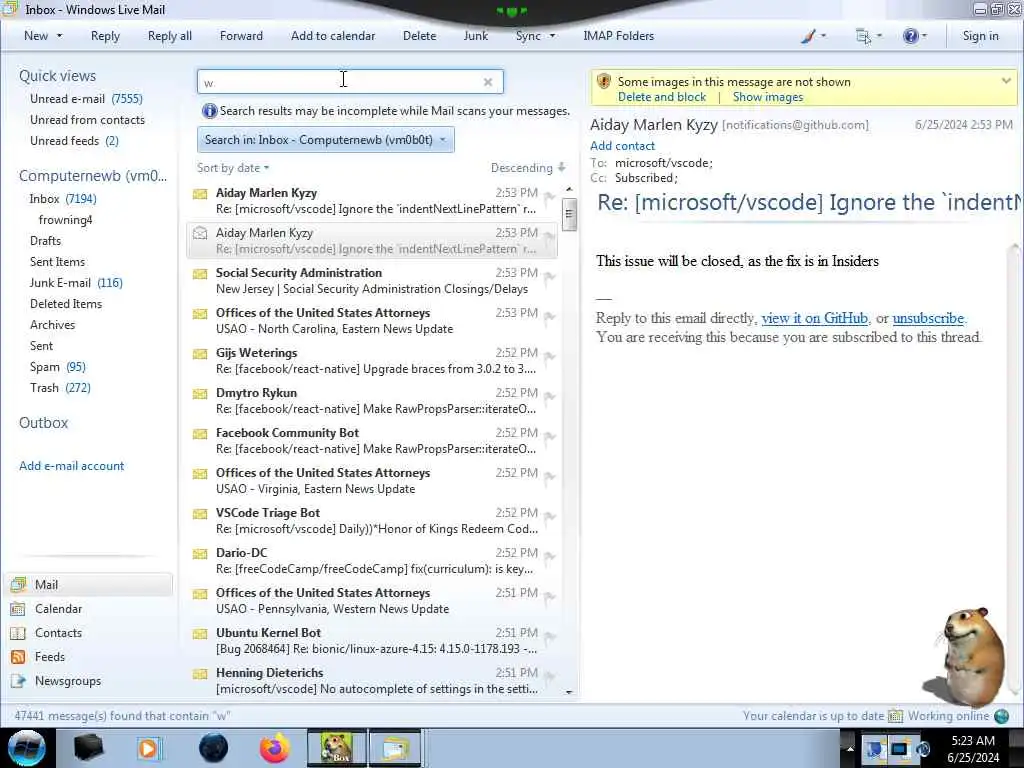1024x768 pixels.
Task: Expand the colorizer dropdown arrow
Action: click(824, 36)
